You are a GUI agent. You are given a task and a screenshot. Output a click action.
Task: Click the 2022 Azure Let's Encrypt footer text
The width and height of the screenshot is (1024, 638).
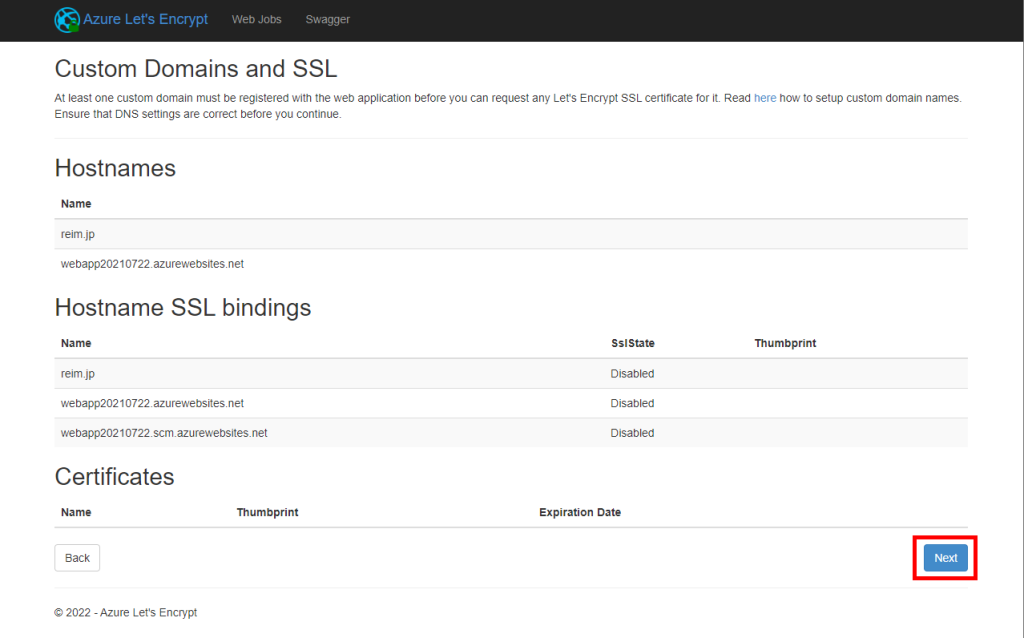[x=125, y=613]
